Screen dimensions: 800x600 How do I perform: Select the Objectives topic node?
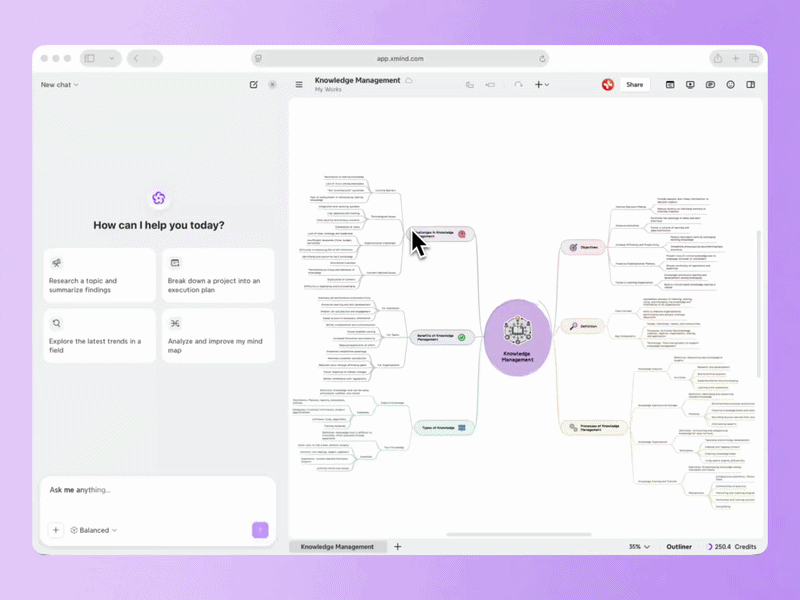(x=583, y=247)
